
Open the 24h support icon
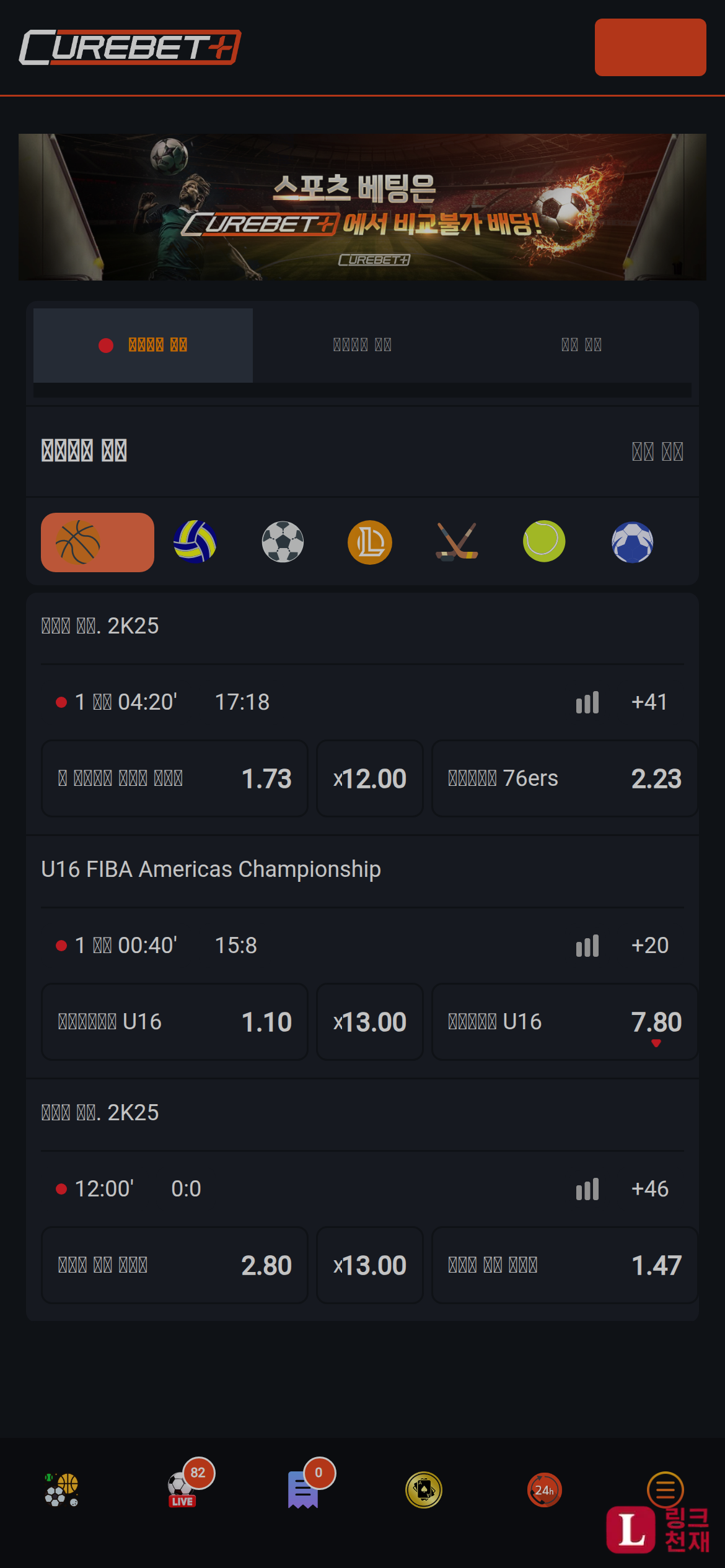click(544, 1489)
